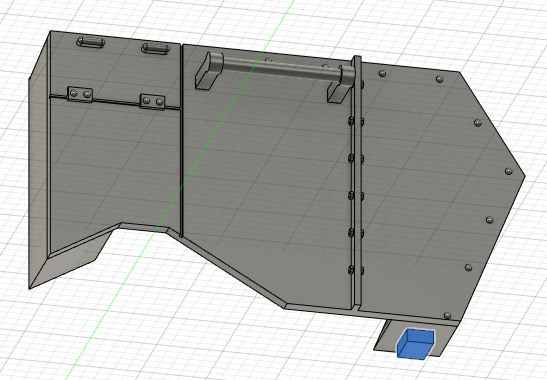Select the left small pull handle on left panel
Screen dimensions: 547x380
click(x=90, y=42)
